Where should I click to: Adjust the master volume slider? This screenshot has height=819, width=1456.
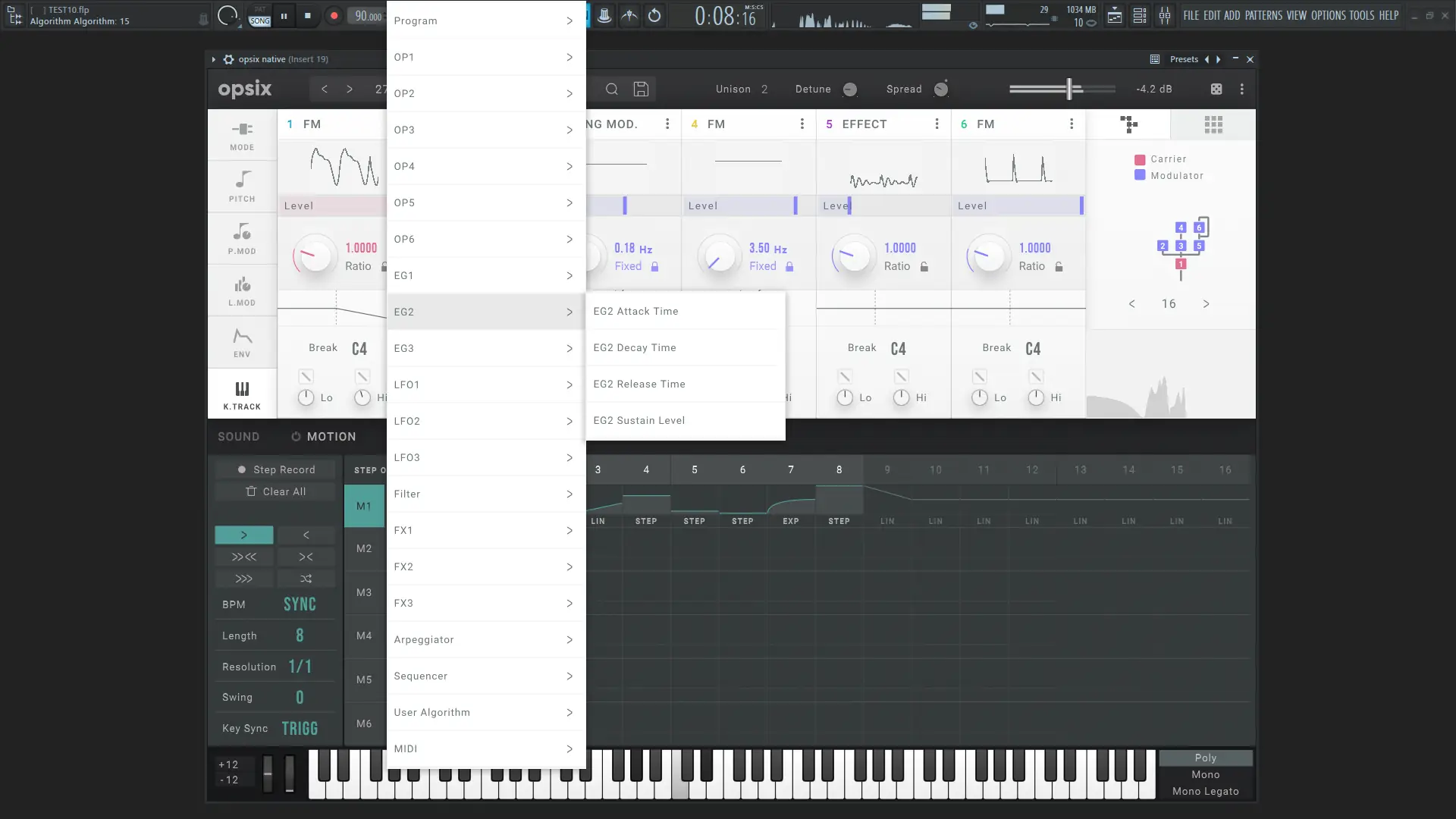click(x=1069, y=89)
